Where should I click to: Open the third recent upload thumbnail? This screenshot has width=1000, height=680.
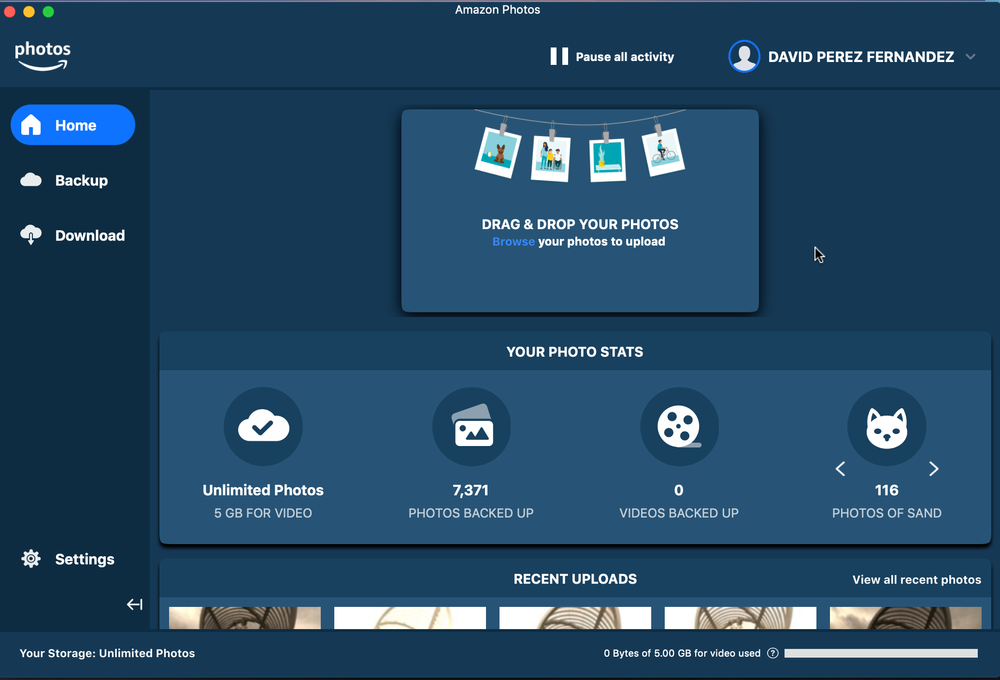(x=575, y=617)
